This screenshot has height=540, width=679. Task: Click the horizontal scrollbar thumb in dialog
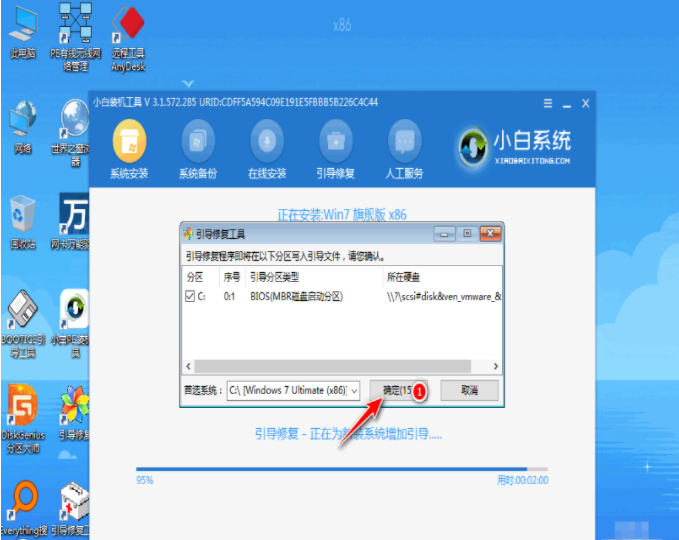point(333,366)
